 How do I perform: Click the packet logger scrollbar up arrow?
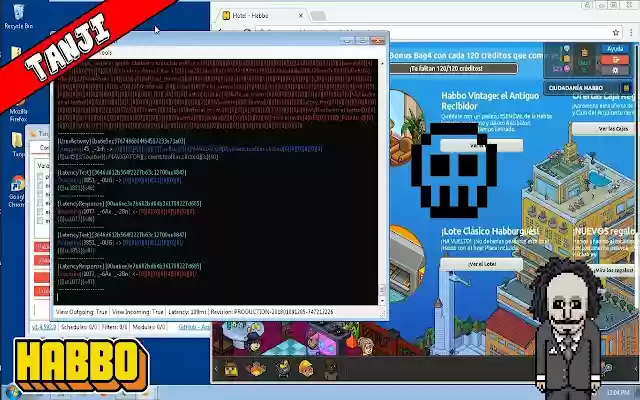[x=382, y=63]
